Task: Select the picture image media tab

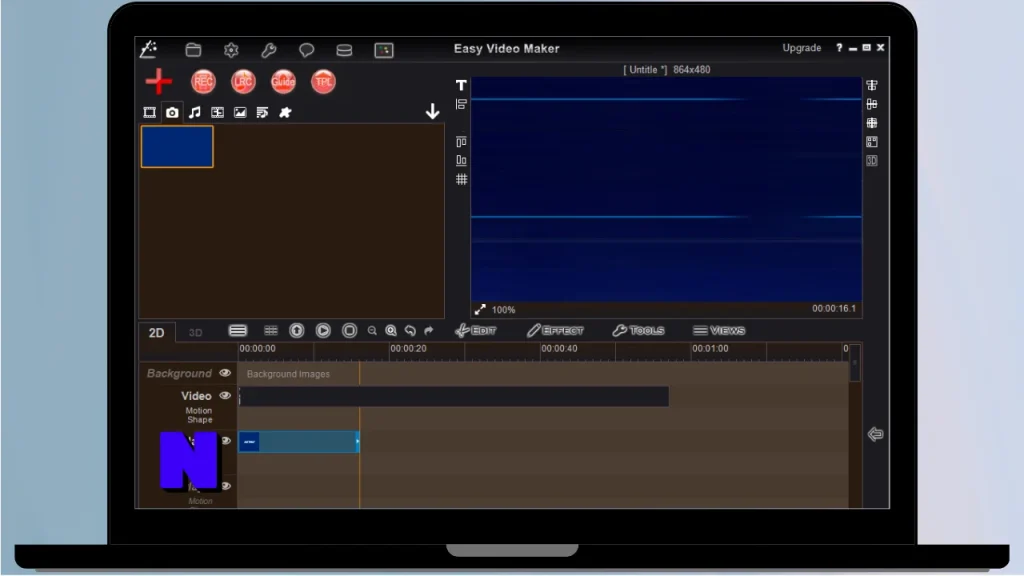Action: pos(240,112)
